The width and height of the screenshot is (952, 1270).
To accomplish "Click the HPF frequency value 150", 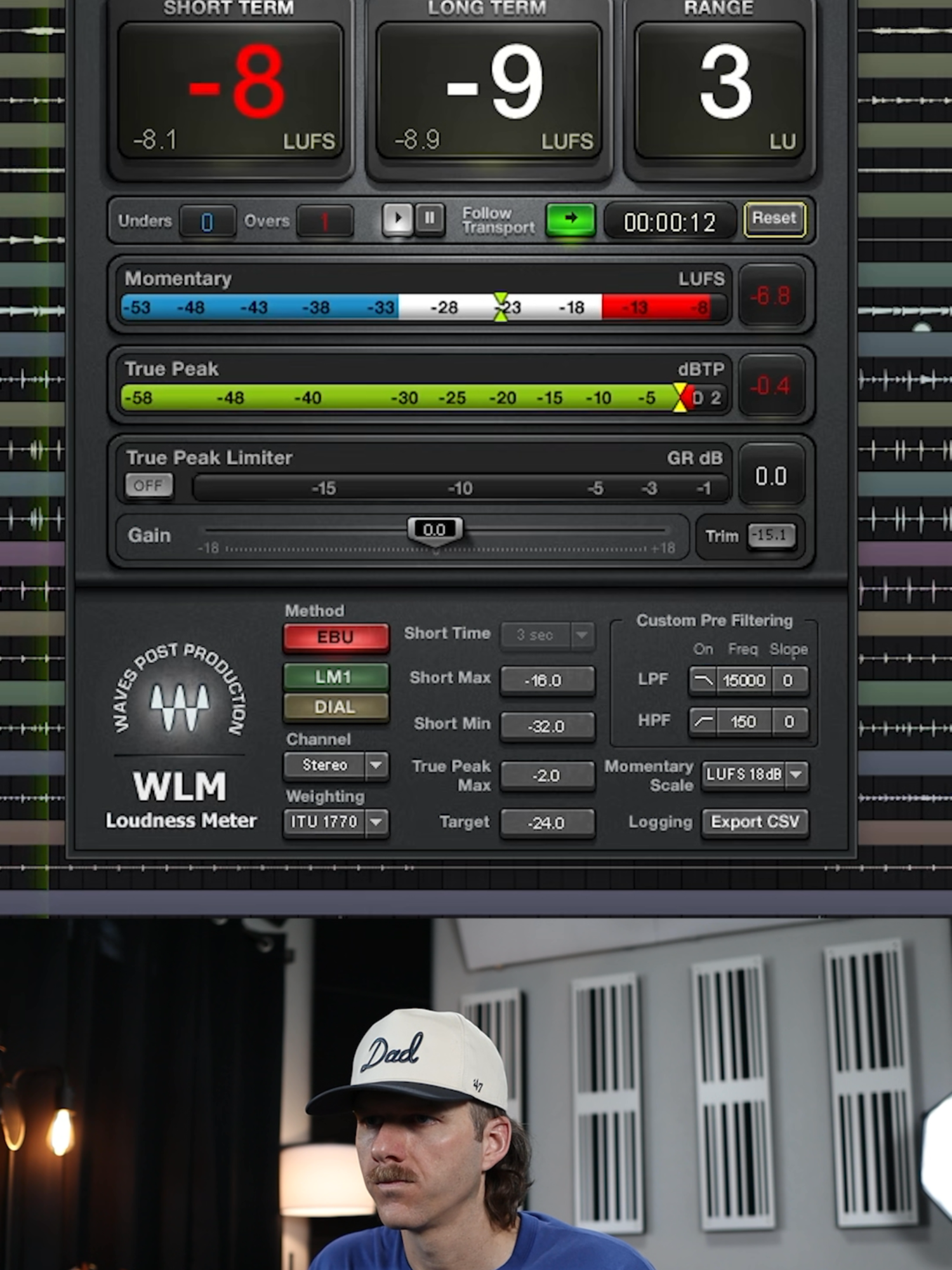I will point(744,721).
